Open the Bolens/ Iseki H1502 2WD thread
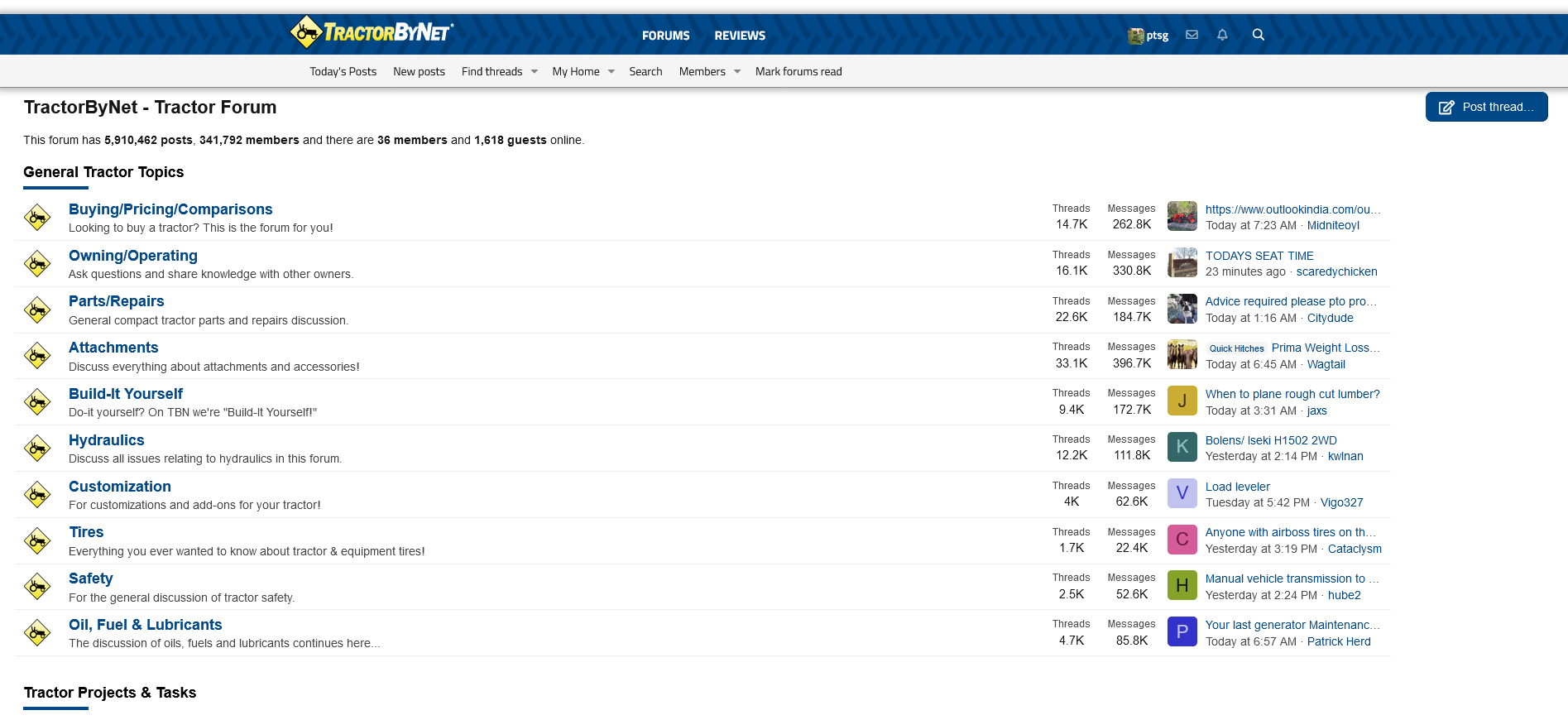Screen dimensions: 1568x720 click(1271, 440)
